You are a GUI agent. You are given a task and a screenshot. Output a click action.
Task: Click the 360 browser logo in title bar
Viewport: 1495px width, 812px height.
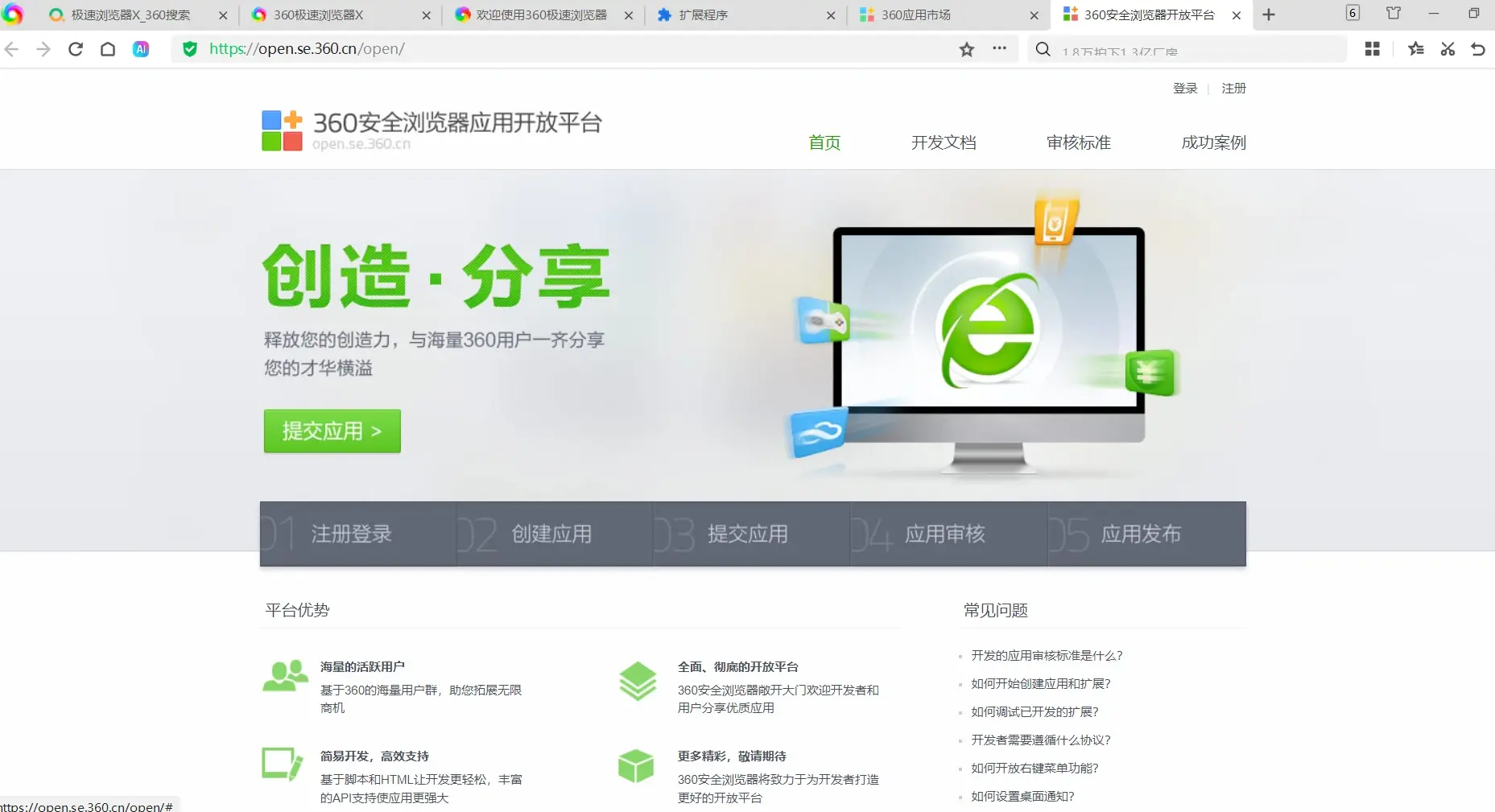[12, 14]
